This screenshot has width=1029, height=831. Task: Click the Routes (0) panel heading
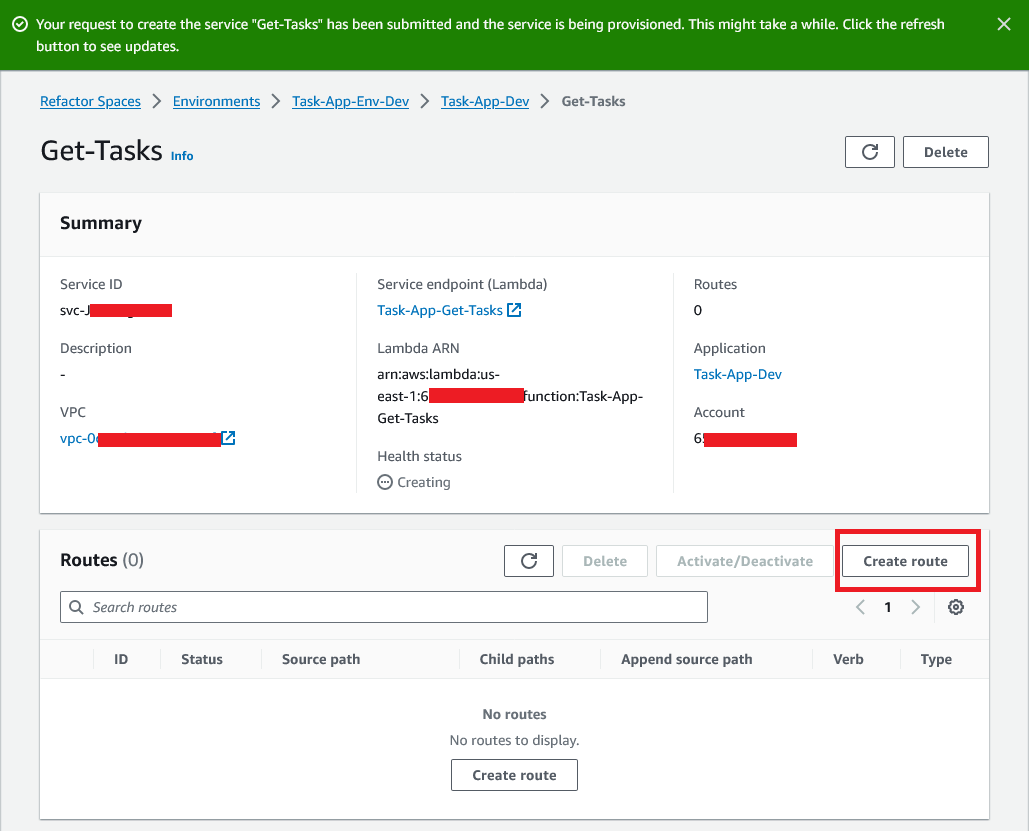(x=102, y=560)
